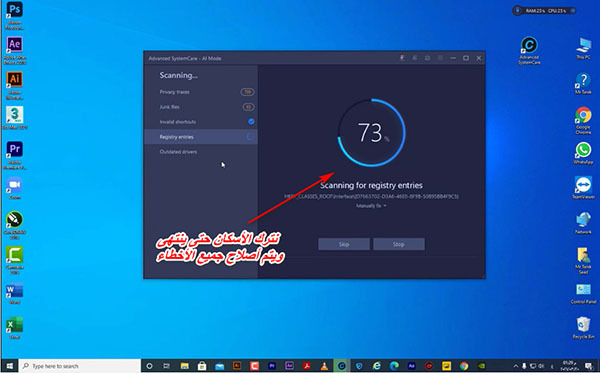Click the VLC cone icon in the taskbar
The image size is (600, 373).
pos(324,366)
